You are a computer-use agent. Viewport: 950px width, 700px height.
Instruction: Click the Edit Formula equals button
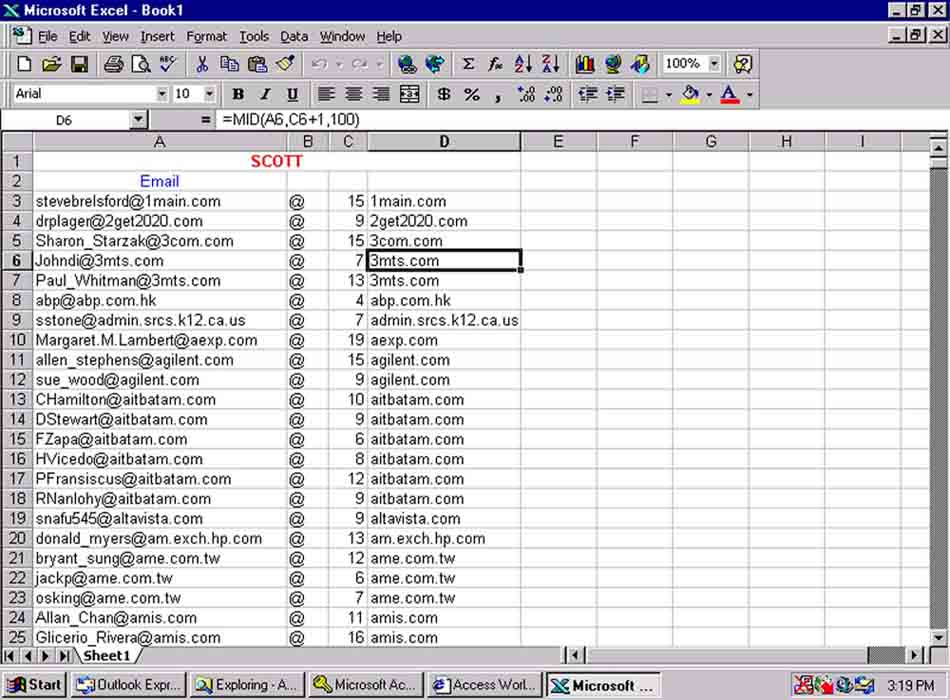205,119
